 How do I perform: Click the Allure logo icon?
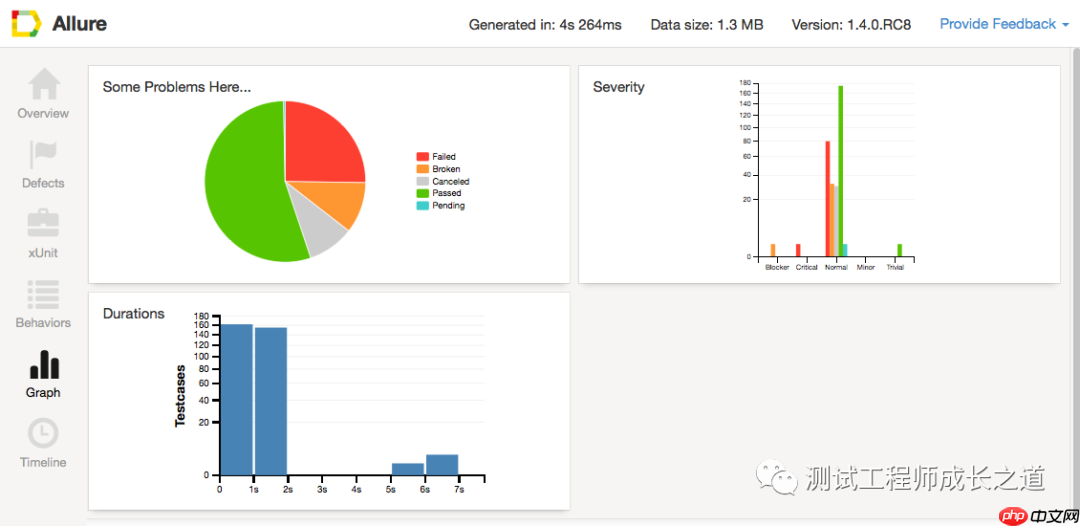tap(26, 23)
